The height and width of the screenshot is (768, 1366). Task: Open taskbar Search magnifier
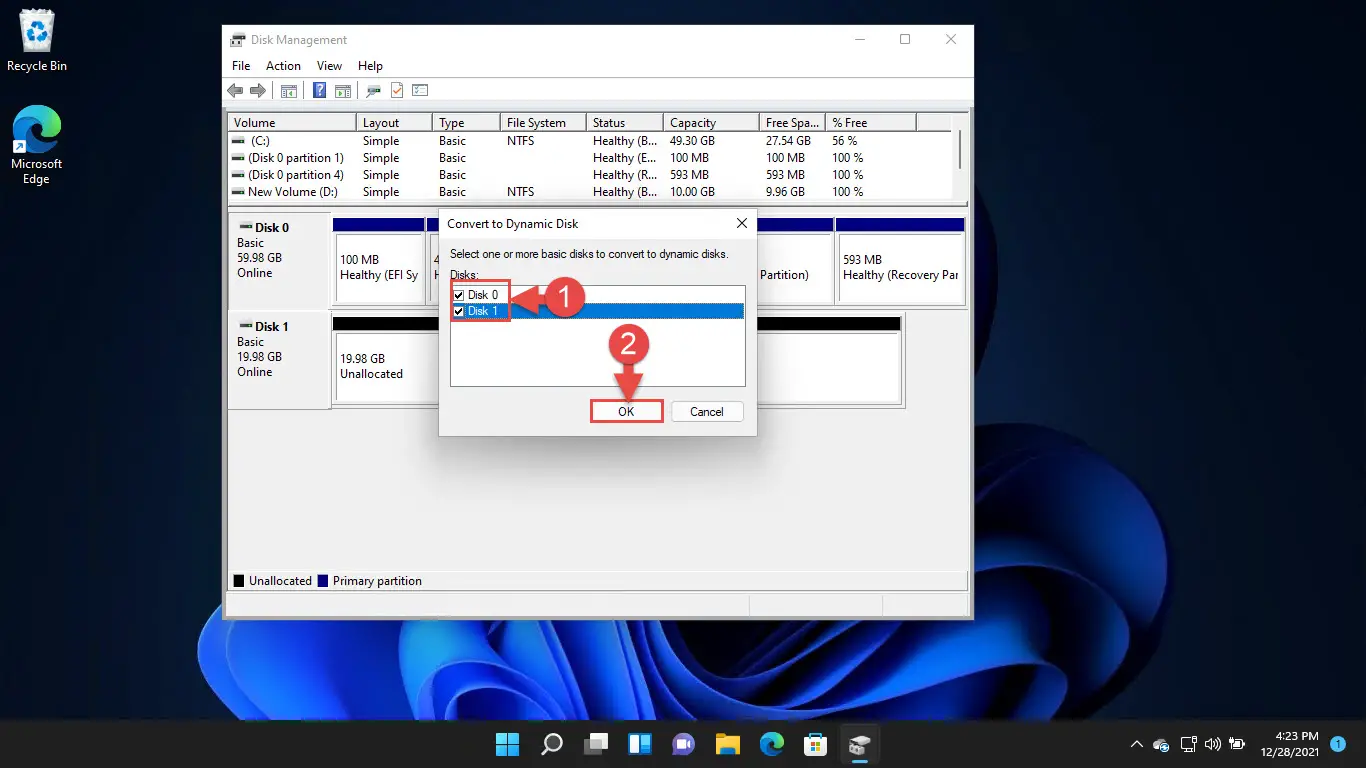tap(552, 744)
